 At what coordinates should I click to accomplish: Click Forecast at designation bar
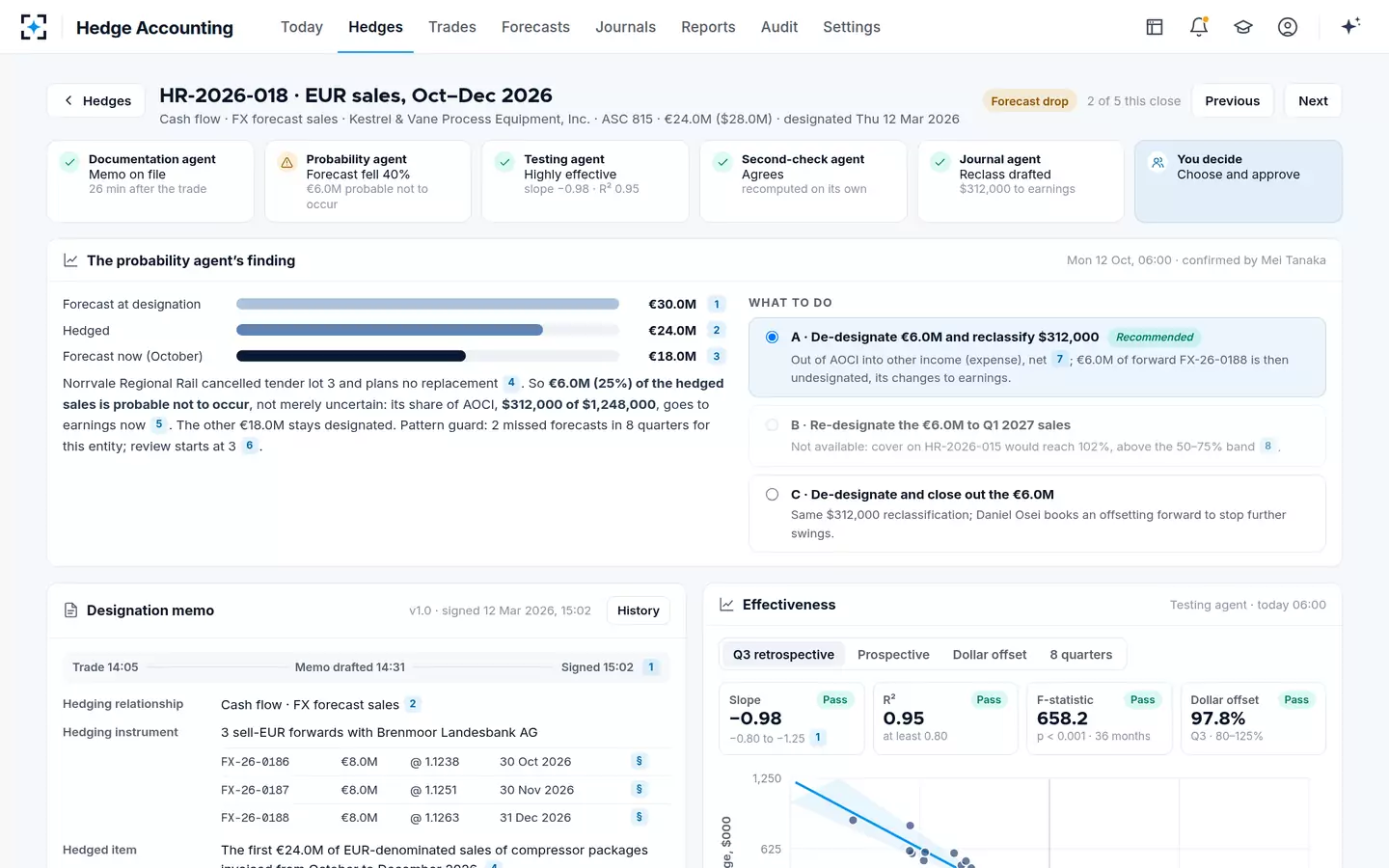[427, 304]
